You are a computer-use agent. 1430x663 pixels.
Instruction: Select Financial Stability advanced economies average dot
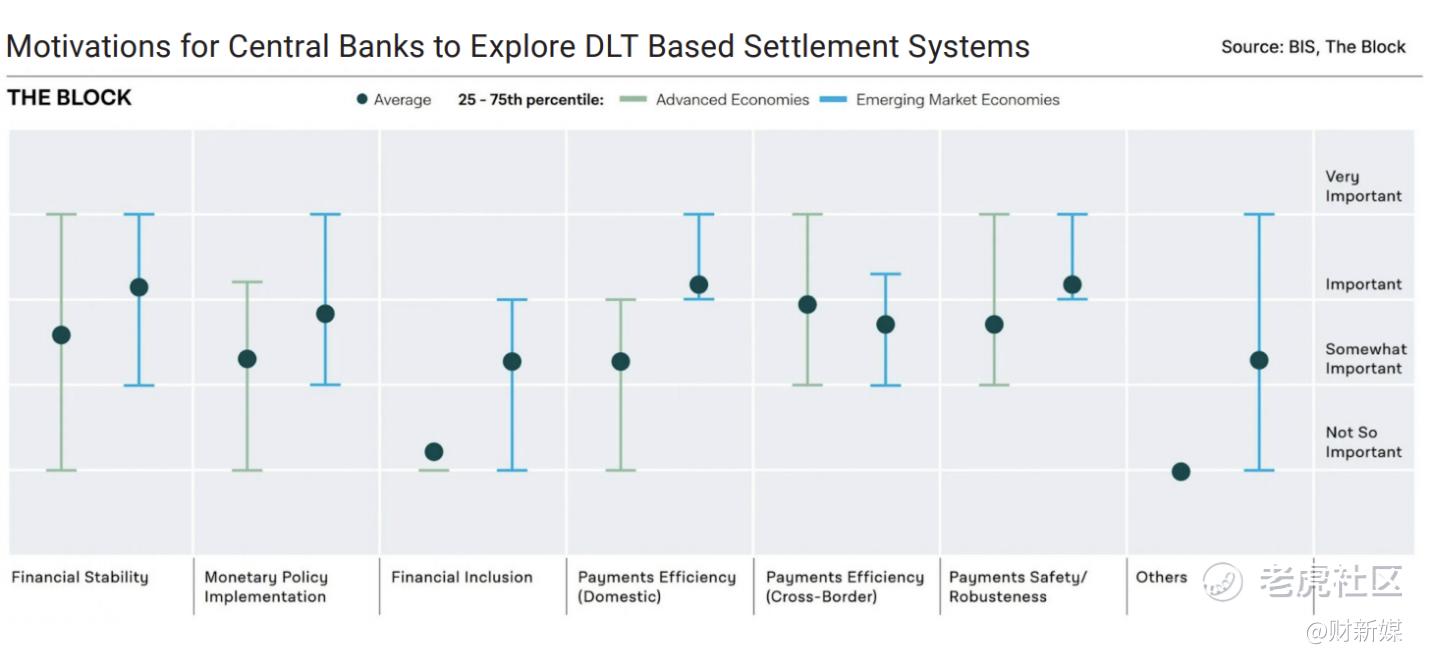pos(61,335)
